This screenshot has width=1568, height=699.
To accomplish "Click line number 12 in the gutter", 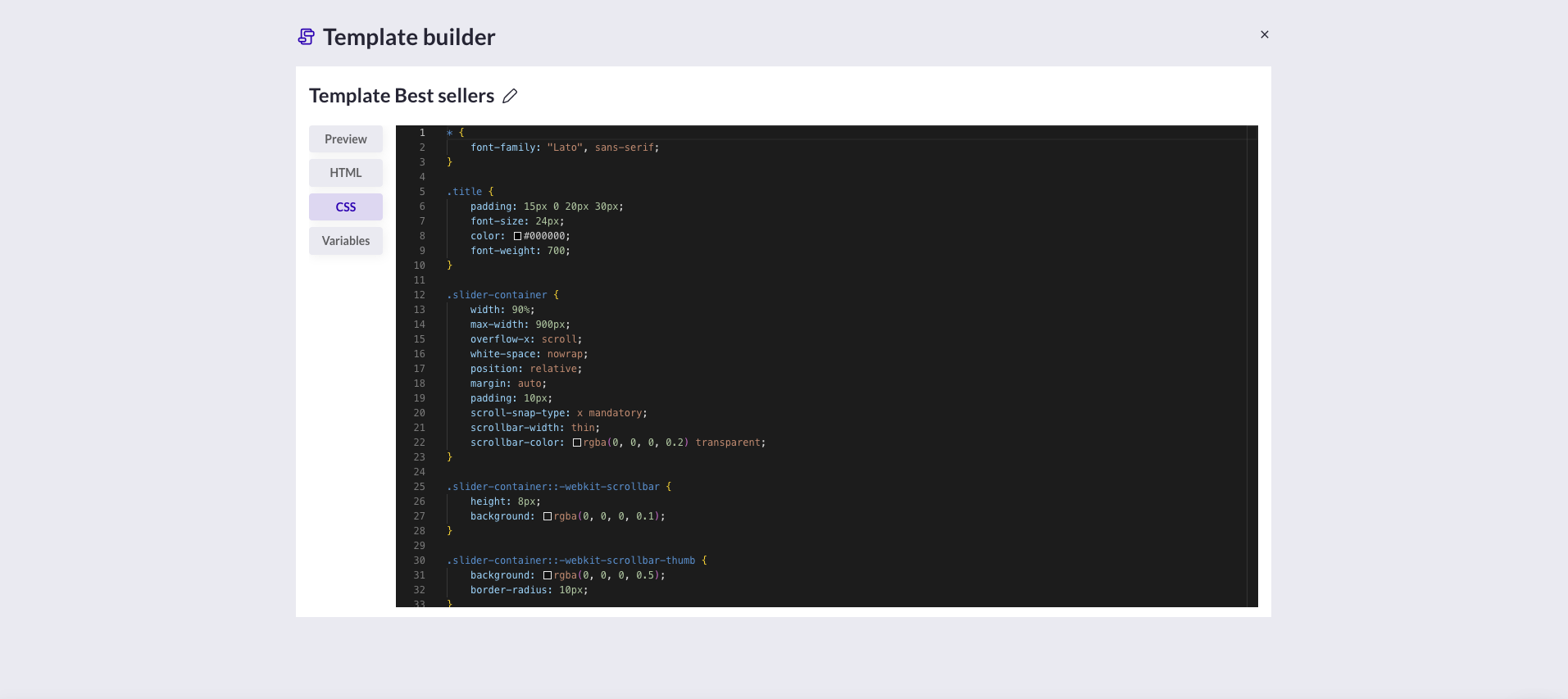I will [x=420, y=295].
